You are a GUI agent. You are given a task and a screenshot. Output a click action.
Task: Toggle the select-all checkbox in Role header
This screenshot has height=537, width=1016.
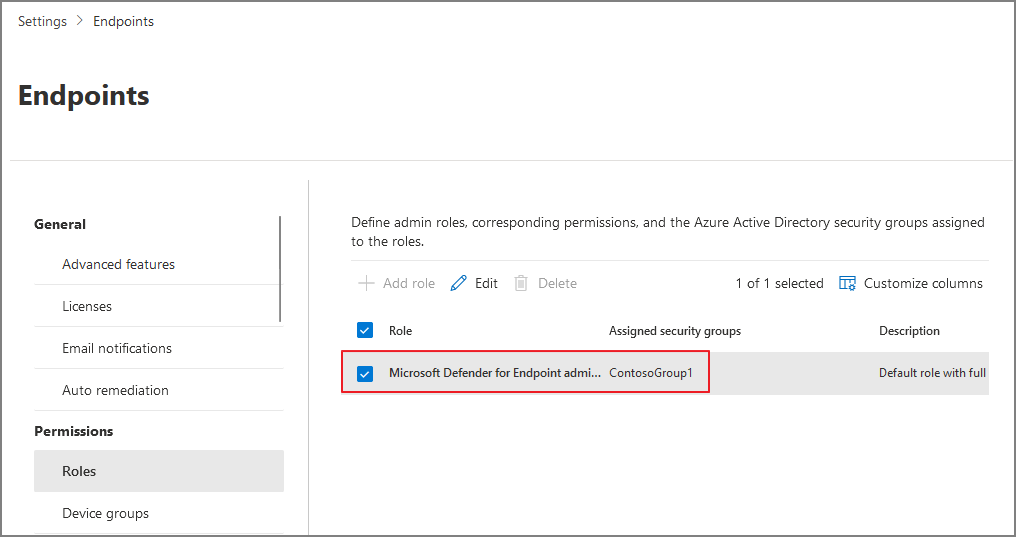tap(365, 330)
